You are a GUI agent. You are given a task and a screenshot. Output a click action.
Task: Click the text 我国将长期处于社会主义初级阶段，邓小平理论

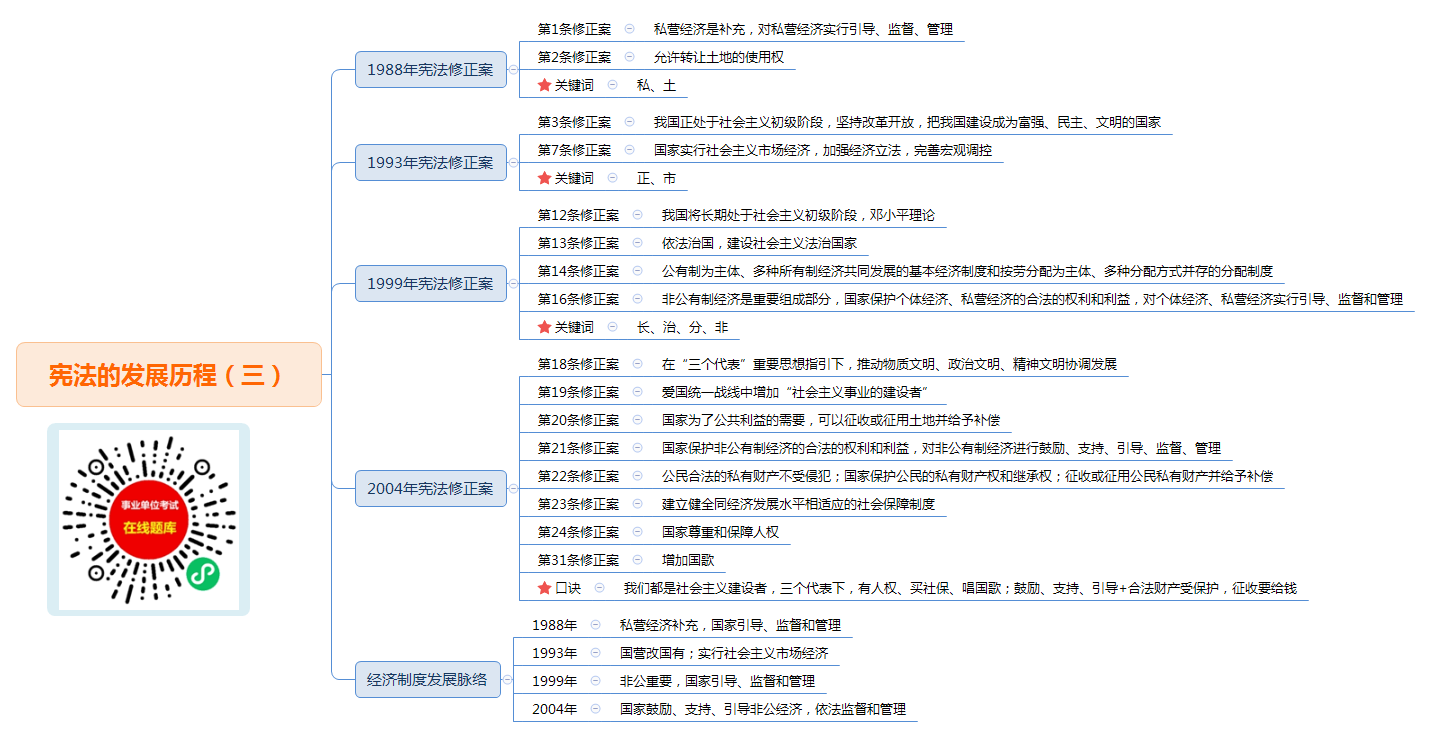(x=797, y=215)
